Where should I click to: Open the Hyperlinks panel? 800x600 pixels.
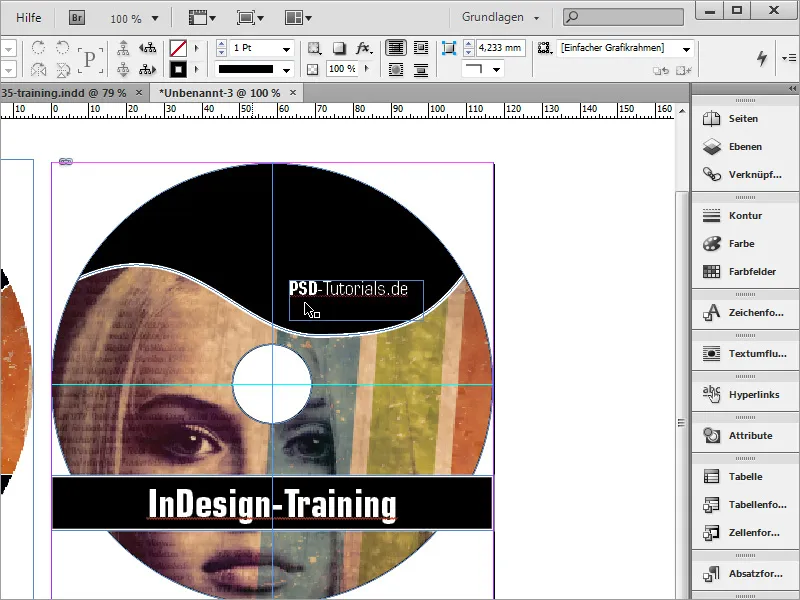click(740, 394)
